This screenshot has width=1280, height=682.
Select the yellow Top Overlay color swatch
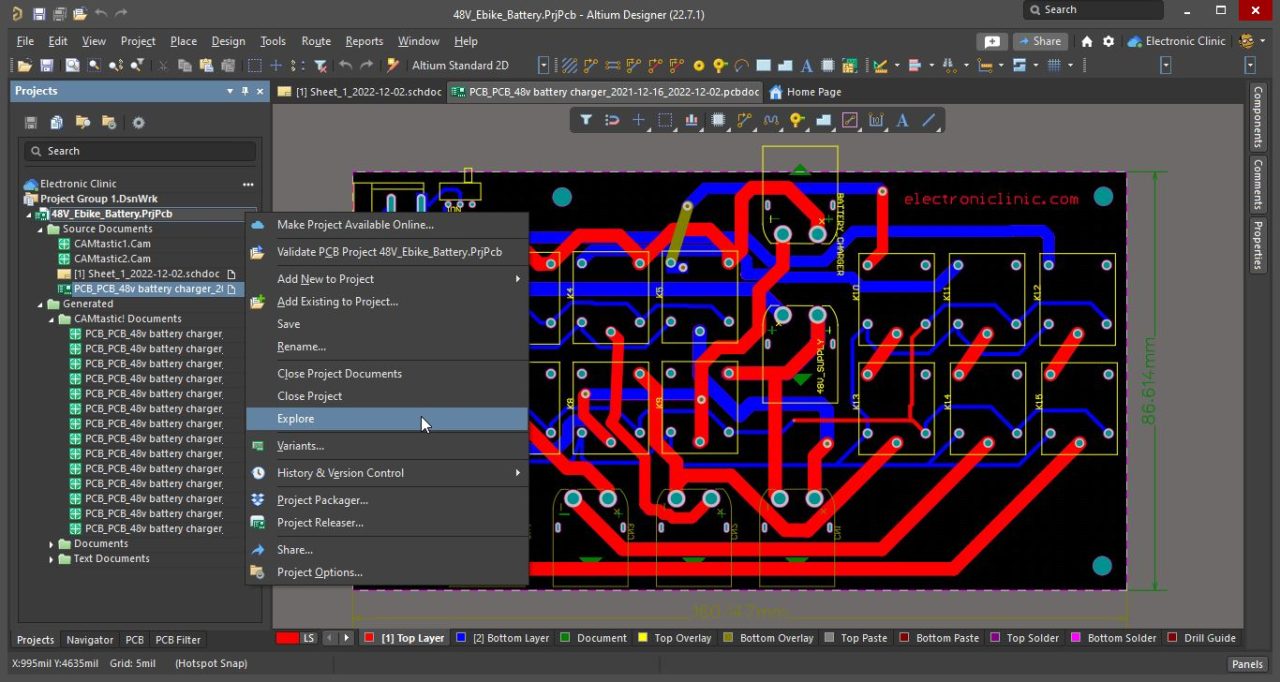tap(642, 638)
